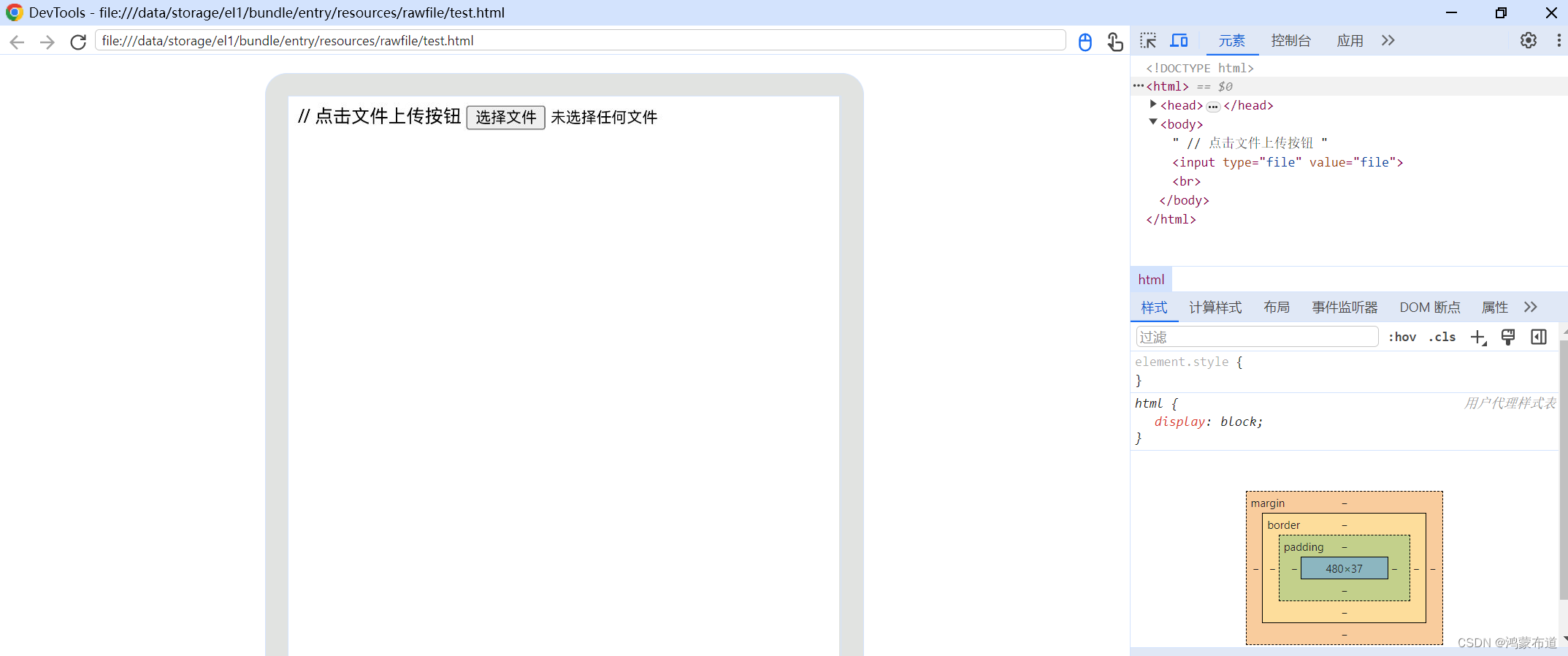The height and width of the screenshot is (656, 1568).
Task: Toggle computed styles sidebar icon
Action: click(1539, 337)
